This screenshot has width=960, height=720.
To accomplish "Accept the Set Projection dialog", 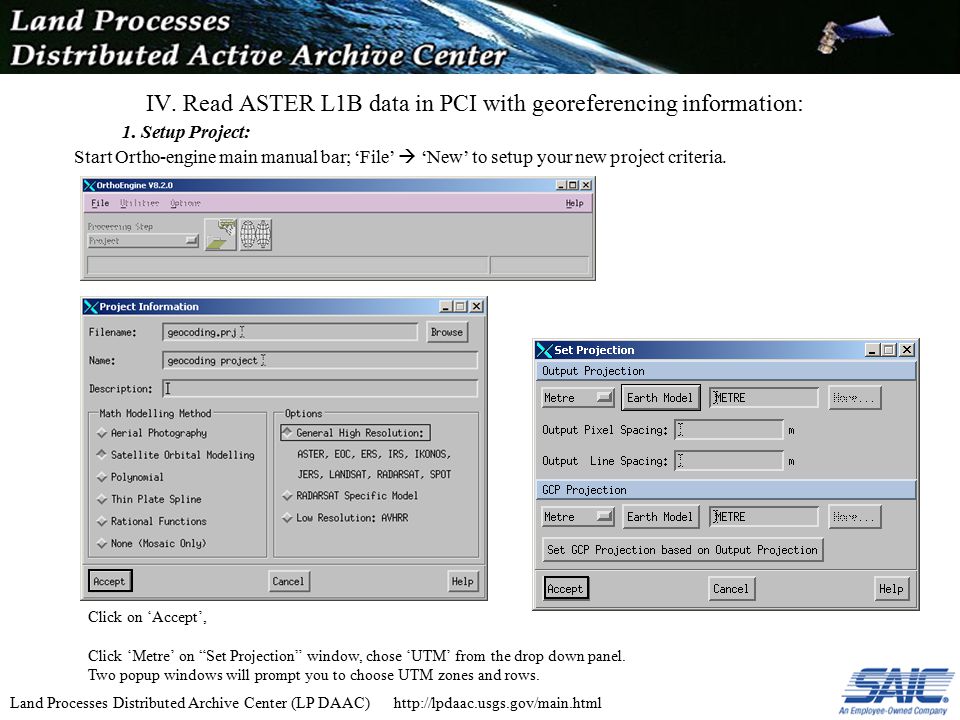I will (x=566, y=588).
